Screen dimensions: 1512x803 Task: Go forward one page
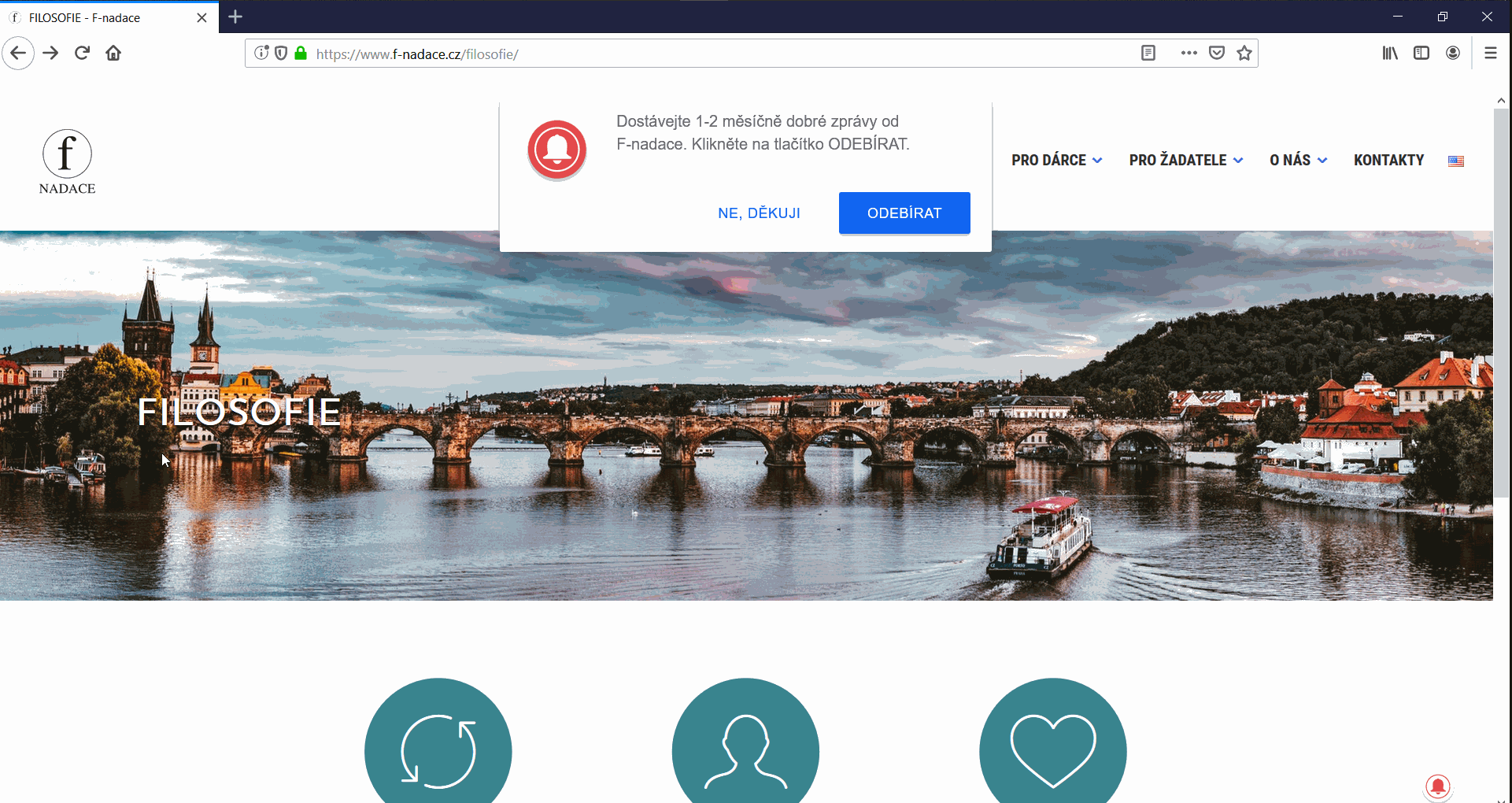coord(50,54)
